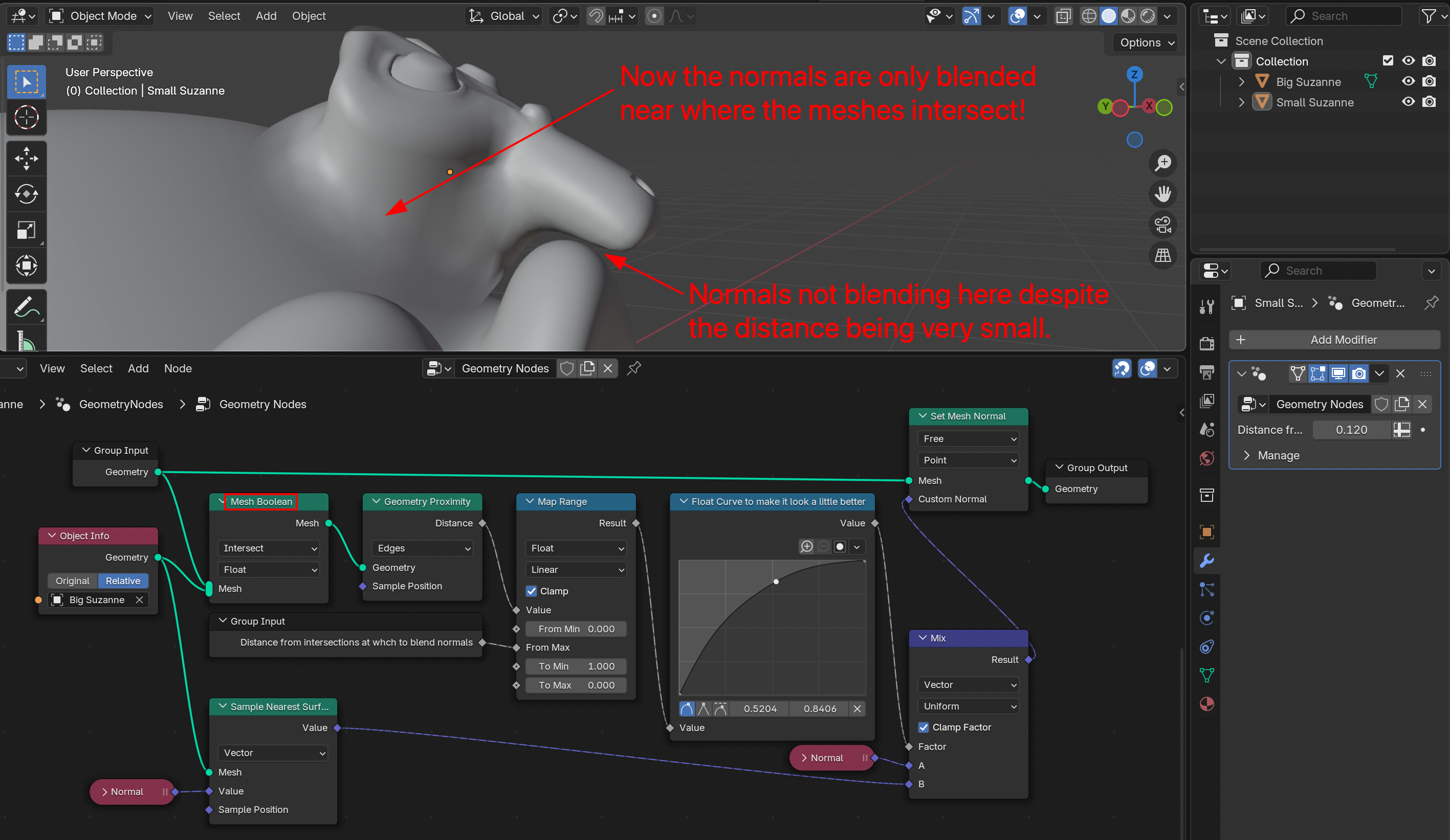Pick the Annotate tool
1450x840 pixels.
tap(27, 306)
